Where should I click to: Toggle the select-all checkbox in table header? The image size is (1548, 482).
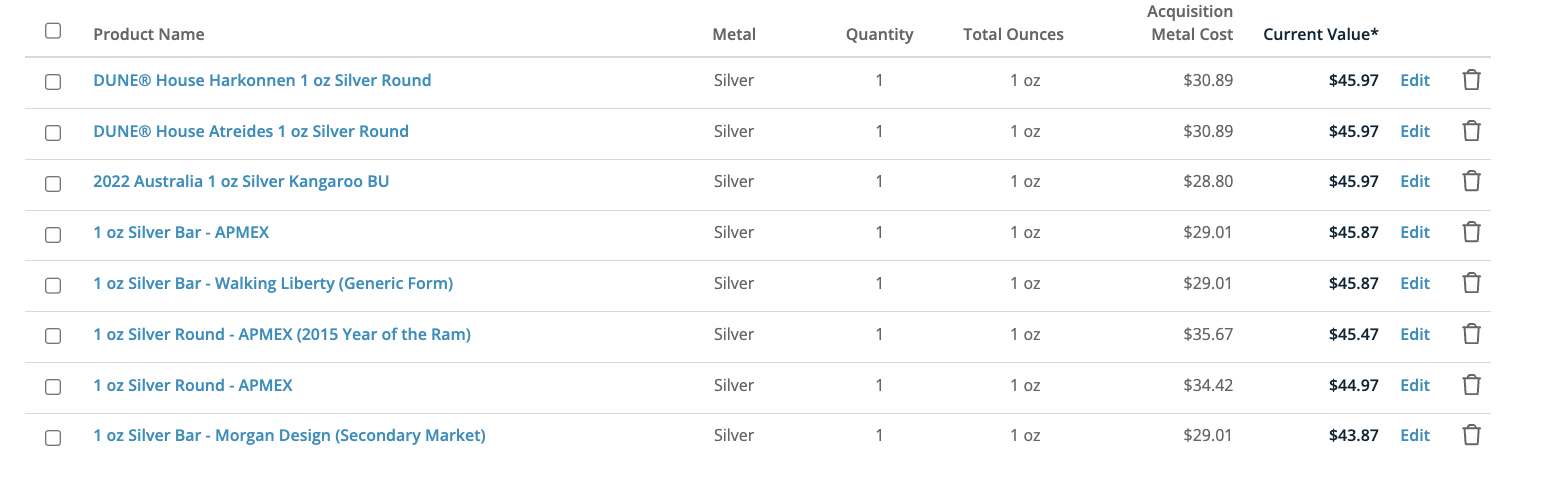(53, 31)
